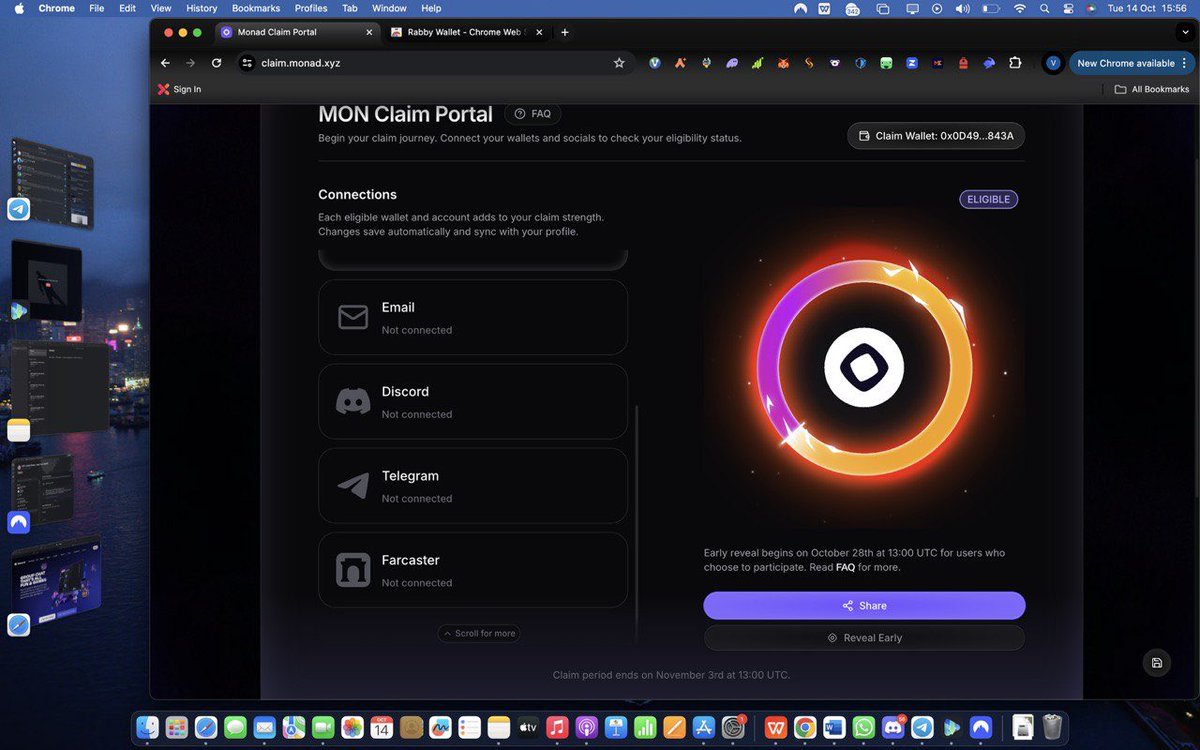1200x750 pixels.
Task: Click the claim.monad.xyz address bar
Action: pyautogui.click(x=436, y=62)
